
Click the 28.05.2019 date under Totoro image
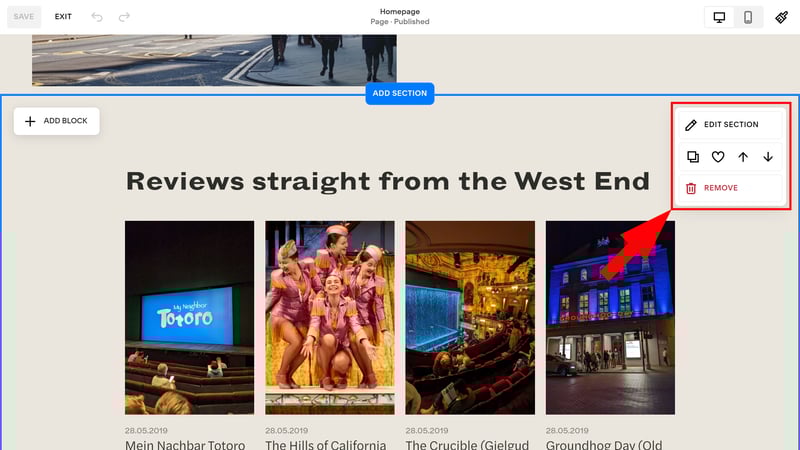(x=146, y=431)
